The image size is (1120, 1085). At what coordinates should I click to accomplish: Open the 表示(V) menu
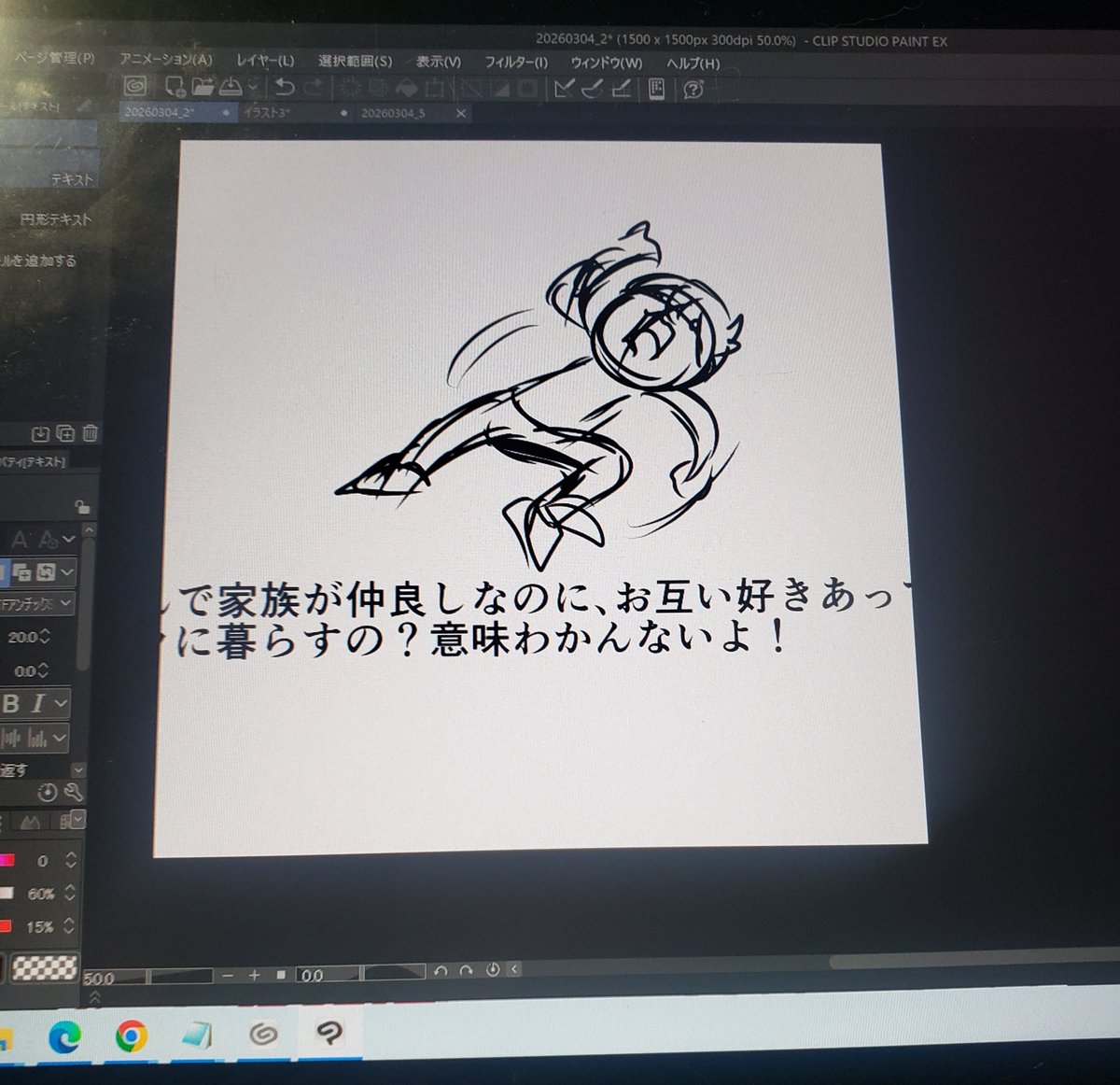(x=439, y=62)
